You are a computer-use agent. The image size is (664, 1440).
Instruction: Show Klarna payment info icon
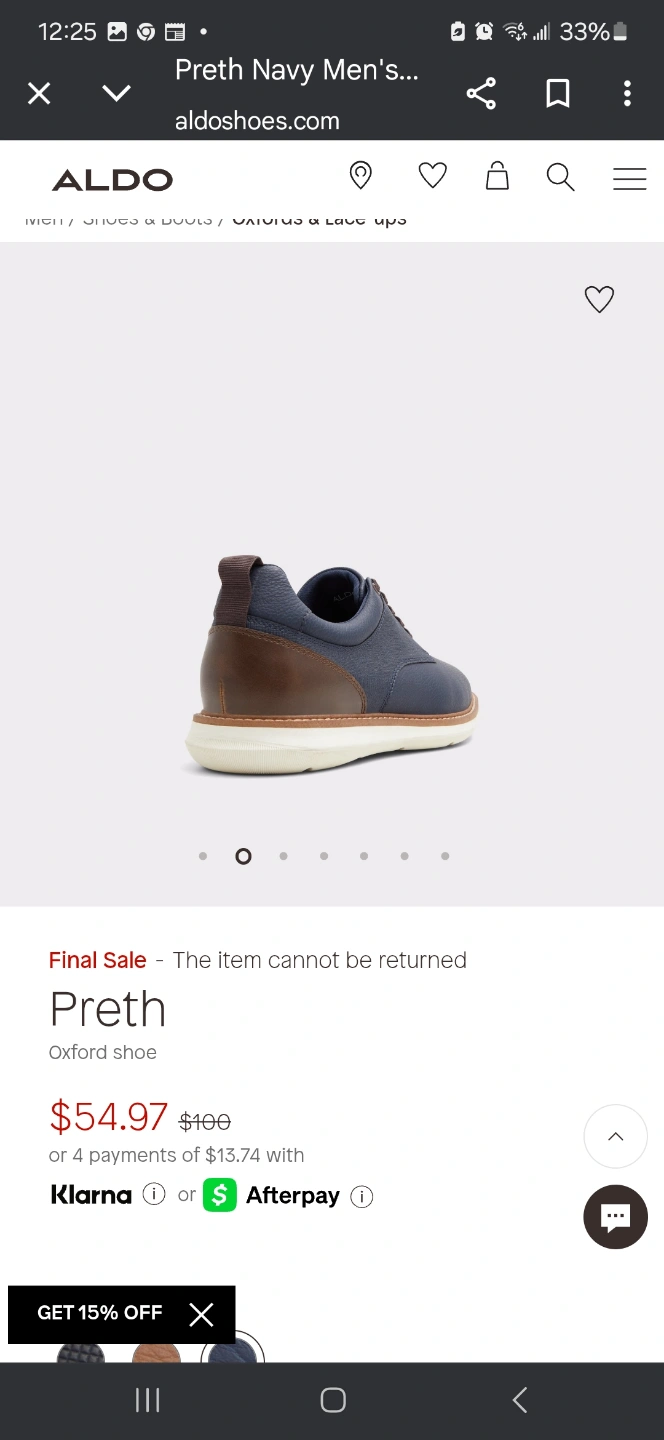point(153,1194)
